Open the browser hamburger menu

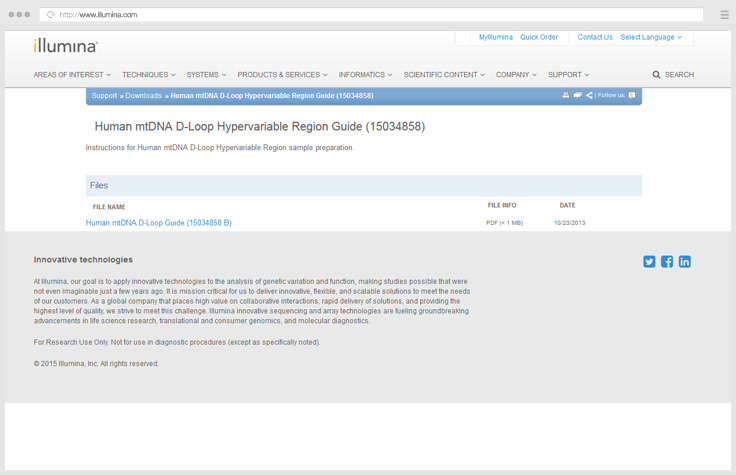click(724, 15)
